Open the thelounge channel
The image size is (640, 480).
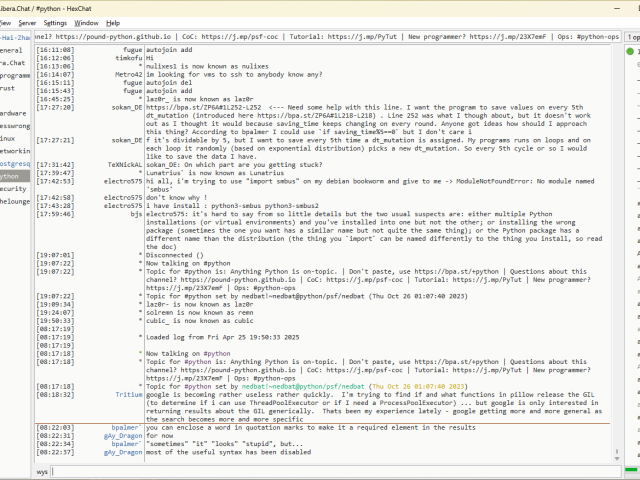[14, 200]
